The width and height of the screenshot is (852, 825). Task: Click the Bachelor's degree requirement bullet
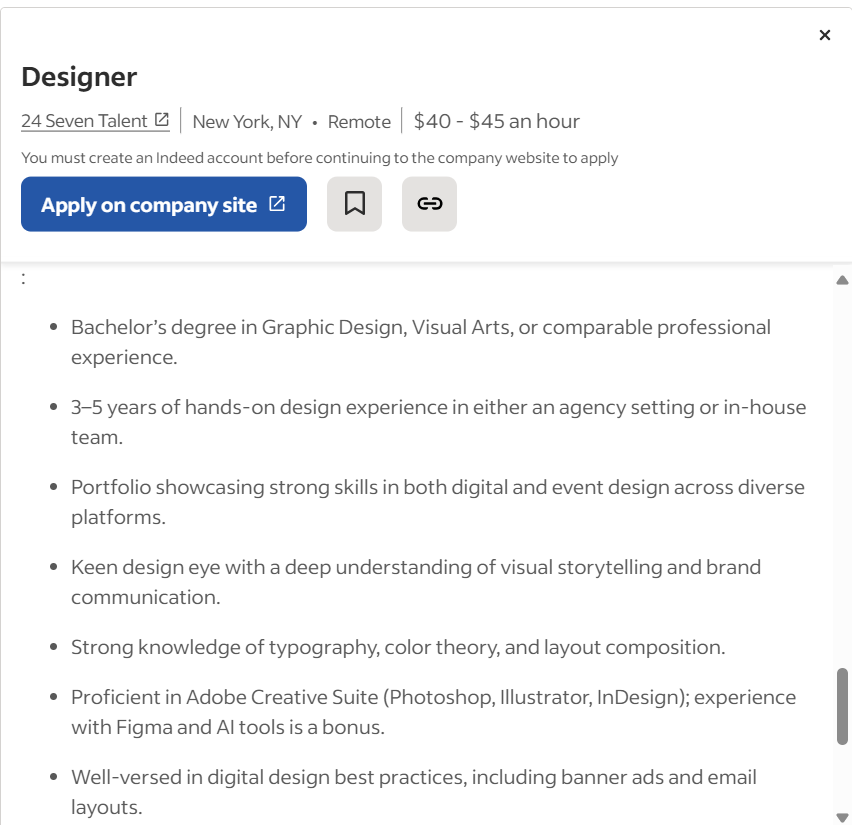420,341
